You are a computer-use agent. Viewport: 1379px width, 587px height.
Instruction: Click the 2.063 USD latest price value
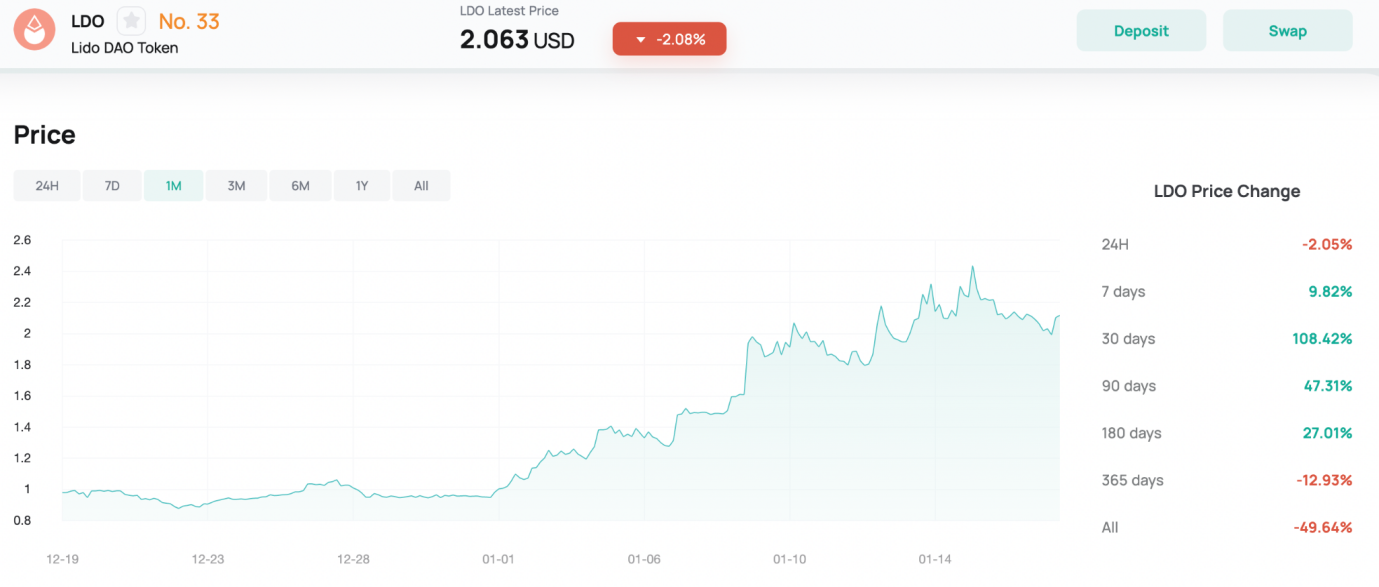click(517, 40)
